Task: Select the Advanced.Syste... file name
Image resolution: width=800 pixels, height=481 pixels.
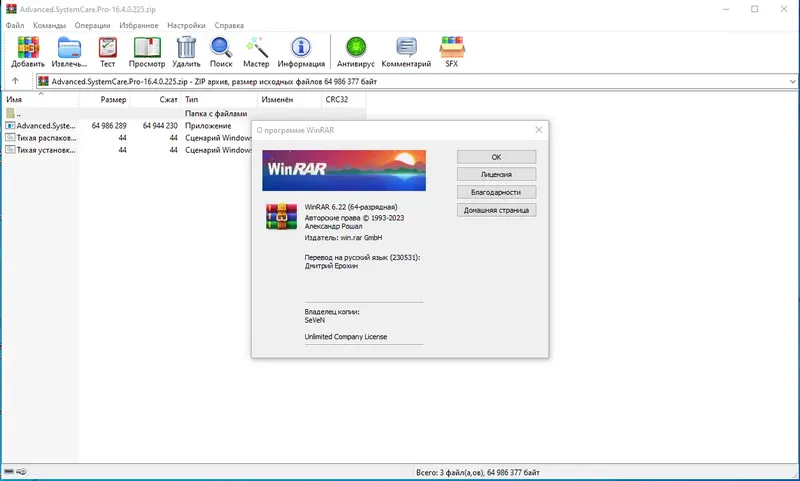Action: pos(46,125)
